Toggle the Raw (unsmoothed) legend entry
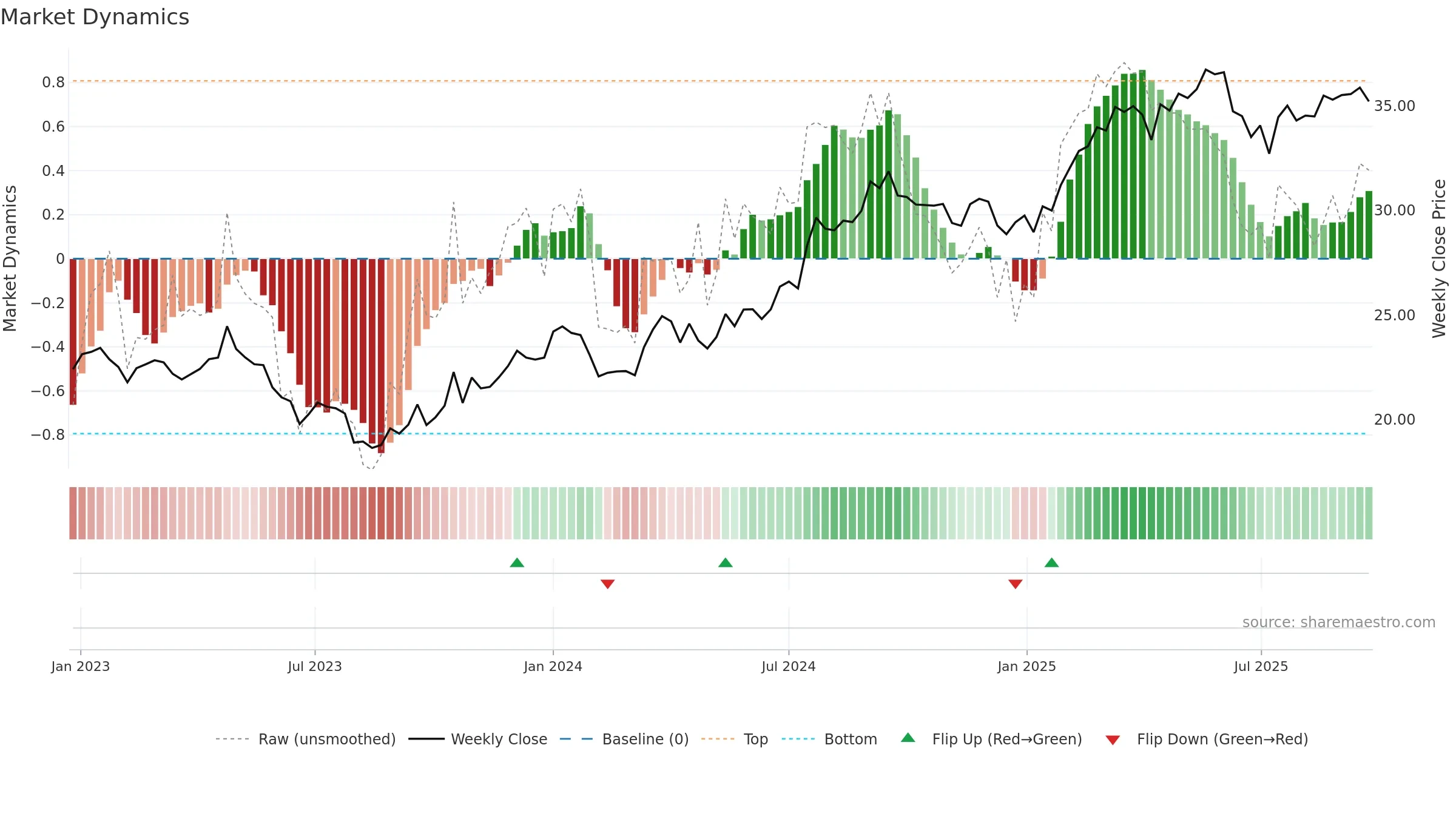 305,739
